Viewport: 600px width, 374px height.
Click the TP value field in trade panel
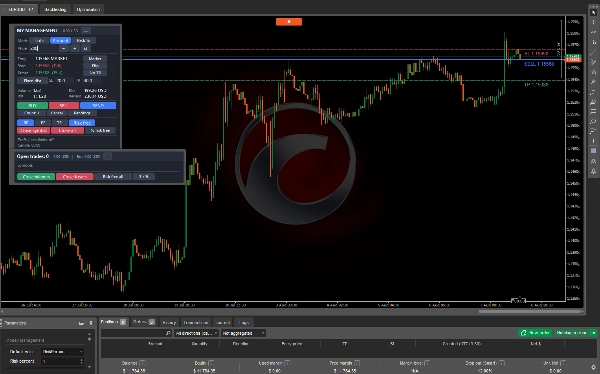[92, 81]
